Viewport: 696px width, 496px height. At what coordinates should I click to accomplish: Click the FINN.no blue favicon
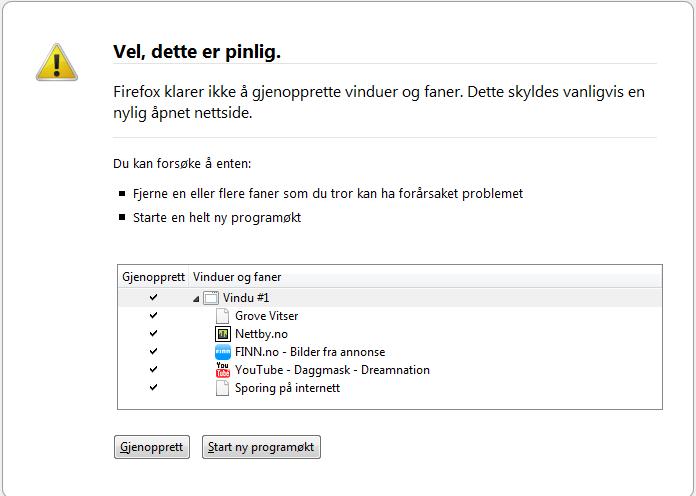pyautogui.click(x=222, y=352)
